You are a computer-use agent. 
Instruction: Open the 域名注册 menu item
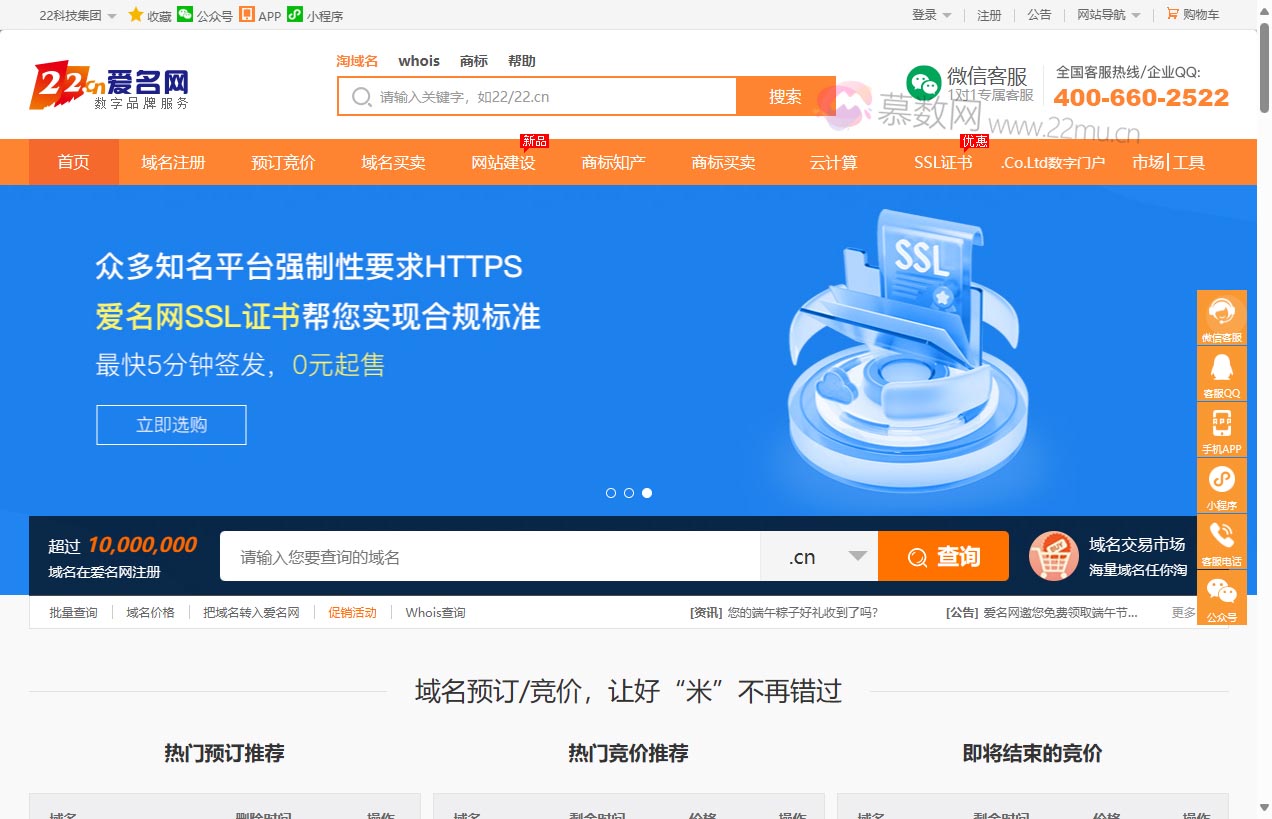coord(173,161)
